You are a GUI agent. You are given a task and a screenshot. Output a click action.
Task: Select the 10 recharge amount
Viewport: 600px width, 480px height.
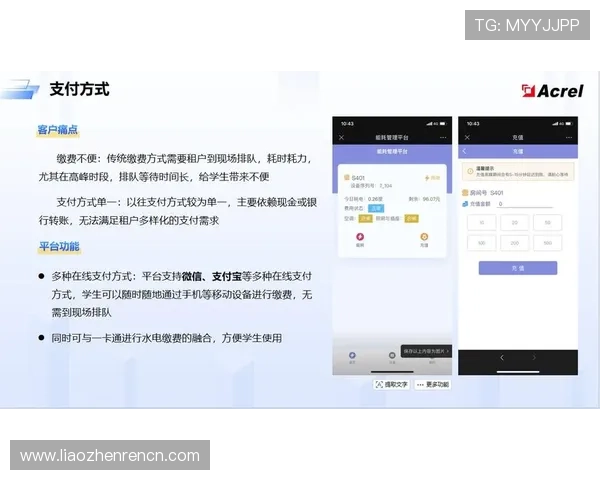pos(482,222)
